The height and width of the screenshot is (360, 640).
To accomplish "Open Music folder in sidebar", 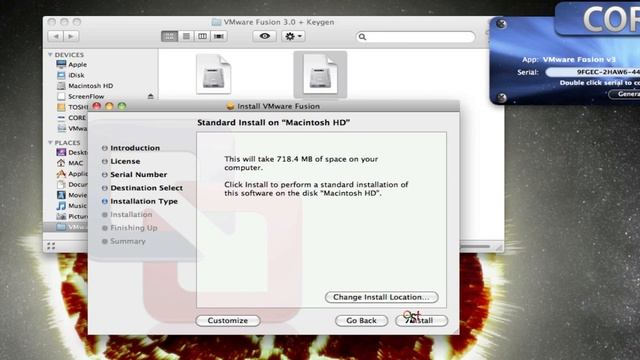I will [x=78, y=206].
